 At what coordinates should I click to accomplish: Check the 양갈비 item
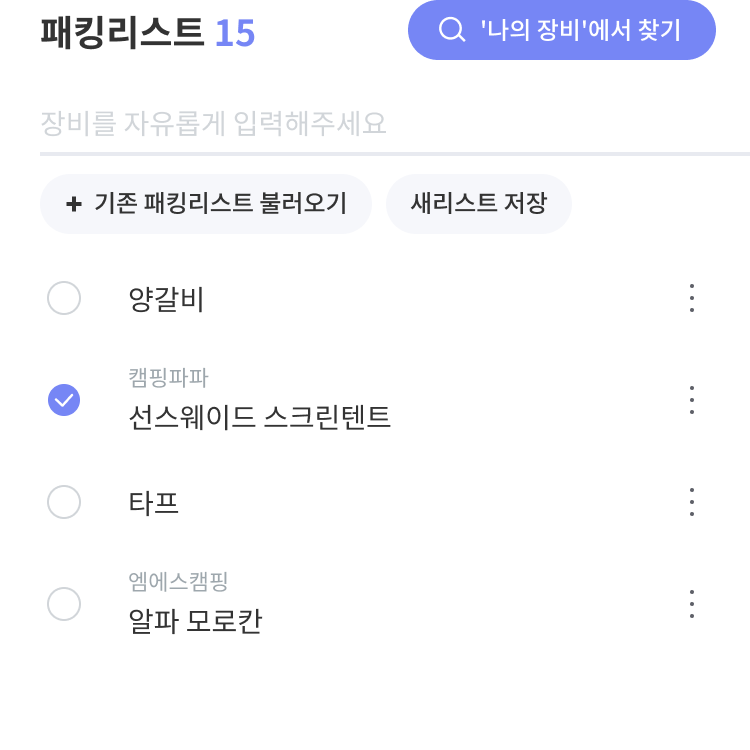(64, 298)
